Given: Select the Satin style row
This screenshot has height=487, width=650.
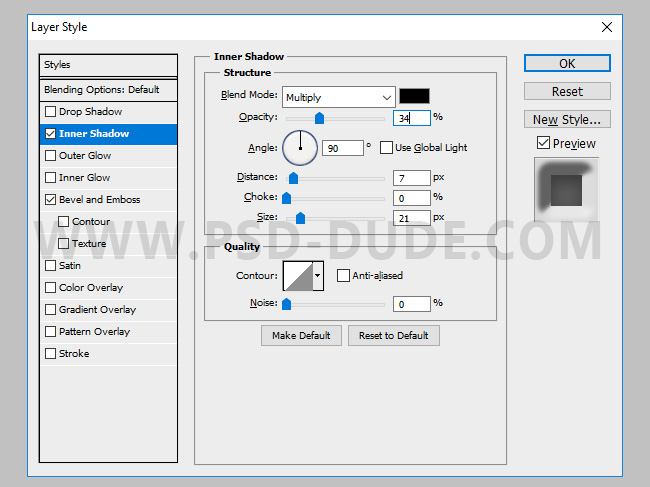Looking at the screenshot, I should click(x=108, y=265).
